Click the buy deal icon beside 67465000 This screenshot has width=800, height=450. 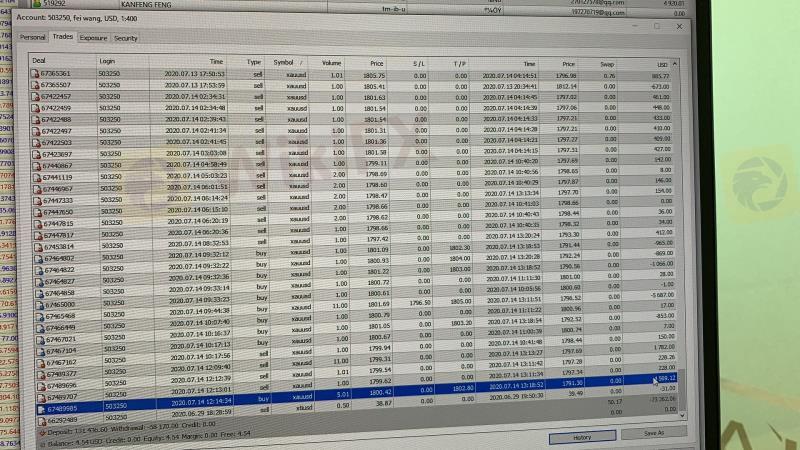40,305
